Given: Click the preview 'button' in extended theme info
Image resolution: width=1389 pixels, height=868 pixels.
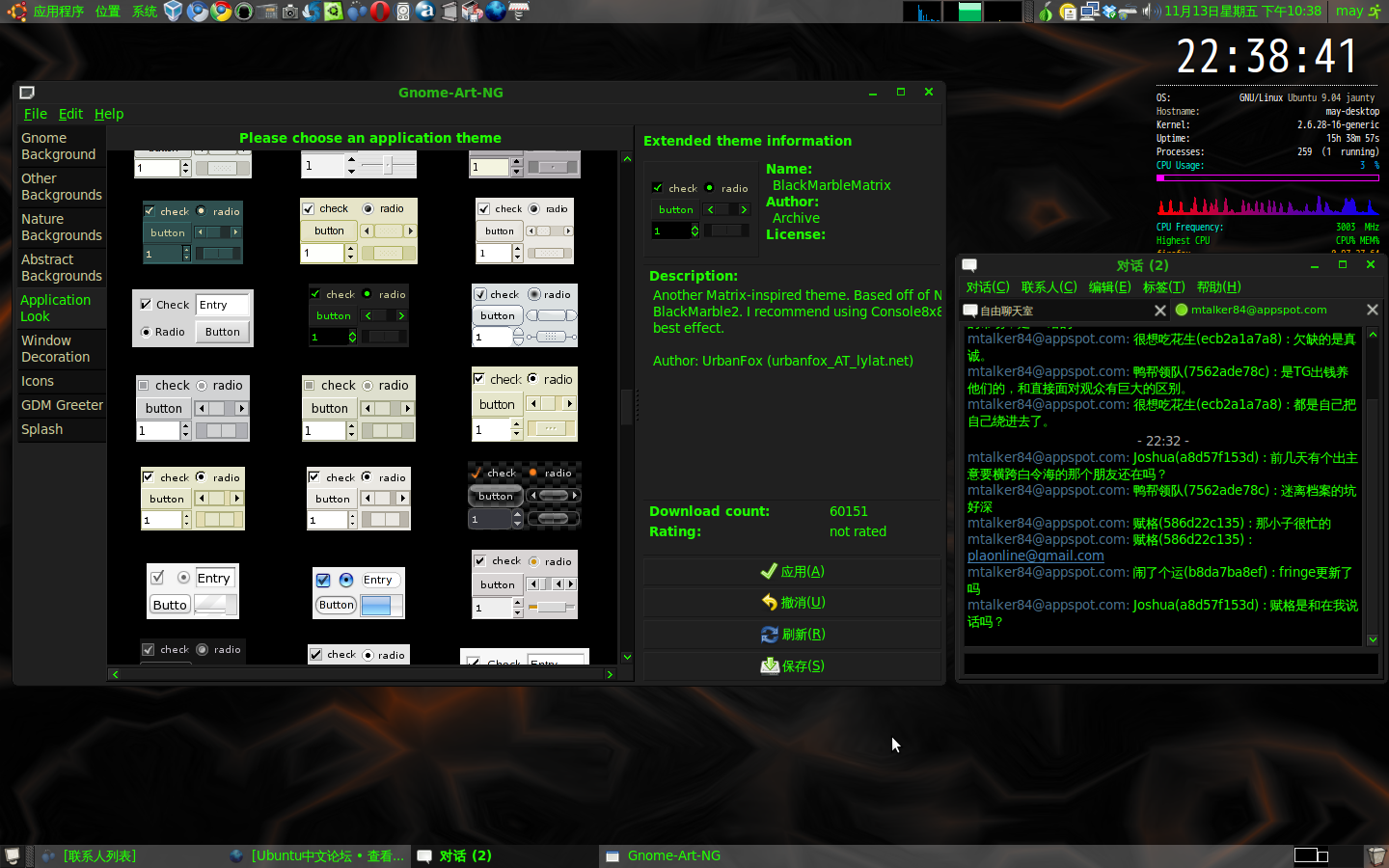Looking at the screenshot, I should coord(676,209).
